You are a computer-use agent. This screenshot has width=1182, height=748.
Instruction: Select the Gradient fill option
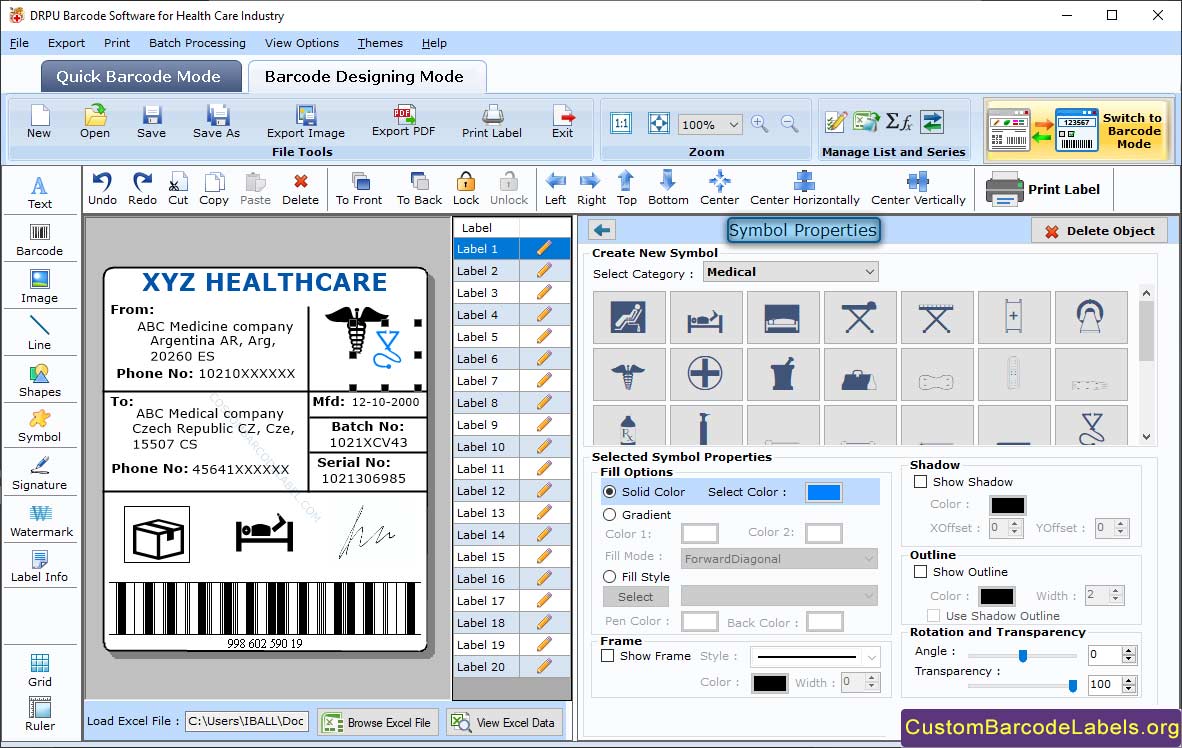(610, 514)
